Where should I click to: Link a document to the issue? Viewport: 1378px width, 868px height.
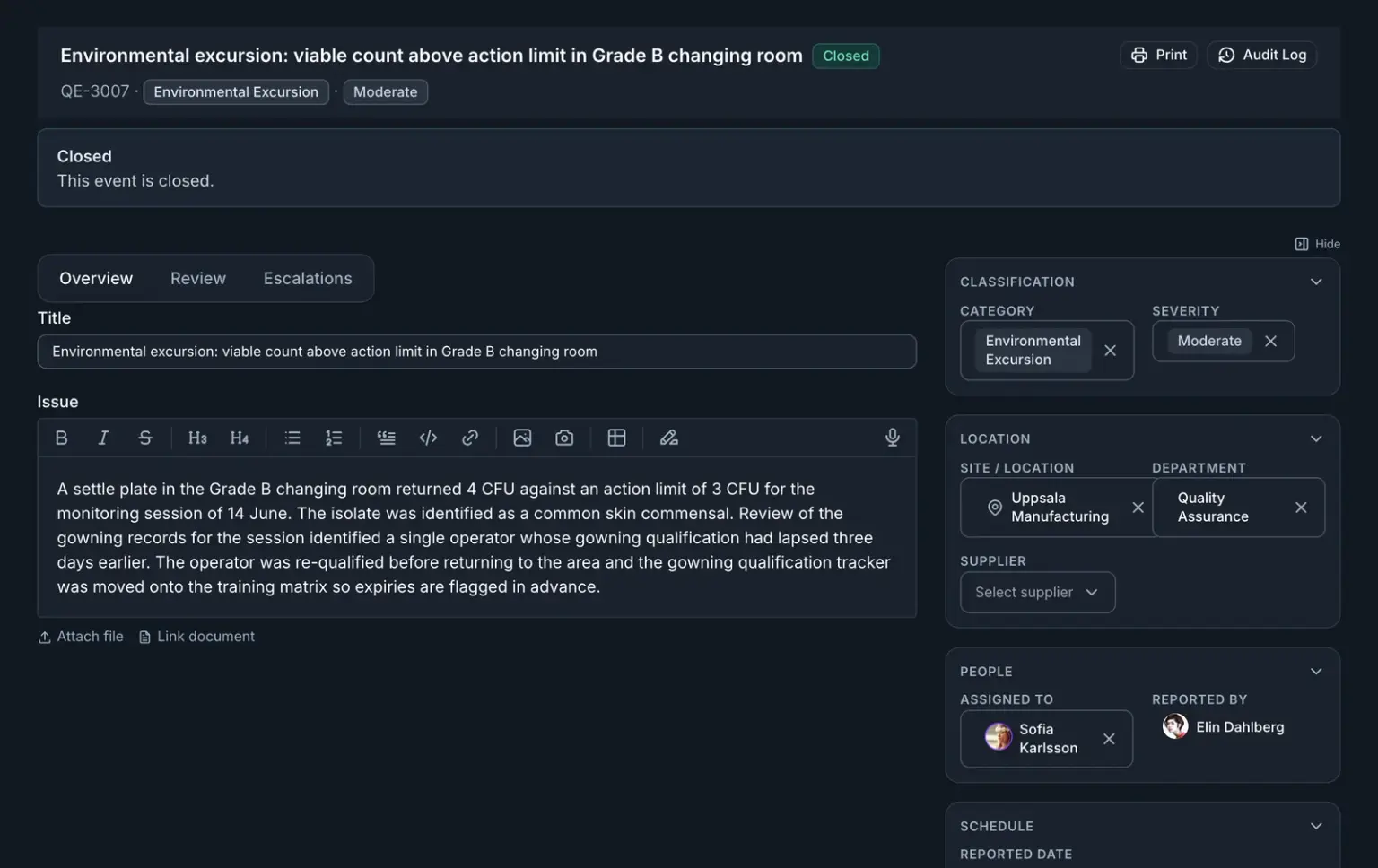click(x=196, y=637)
